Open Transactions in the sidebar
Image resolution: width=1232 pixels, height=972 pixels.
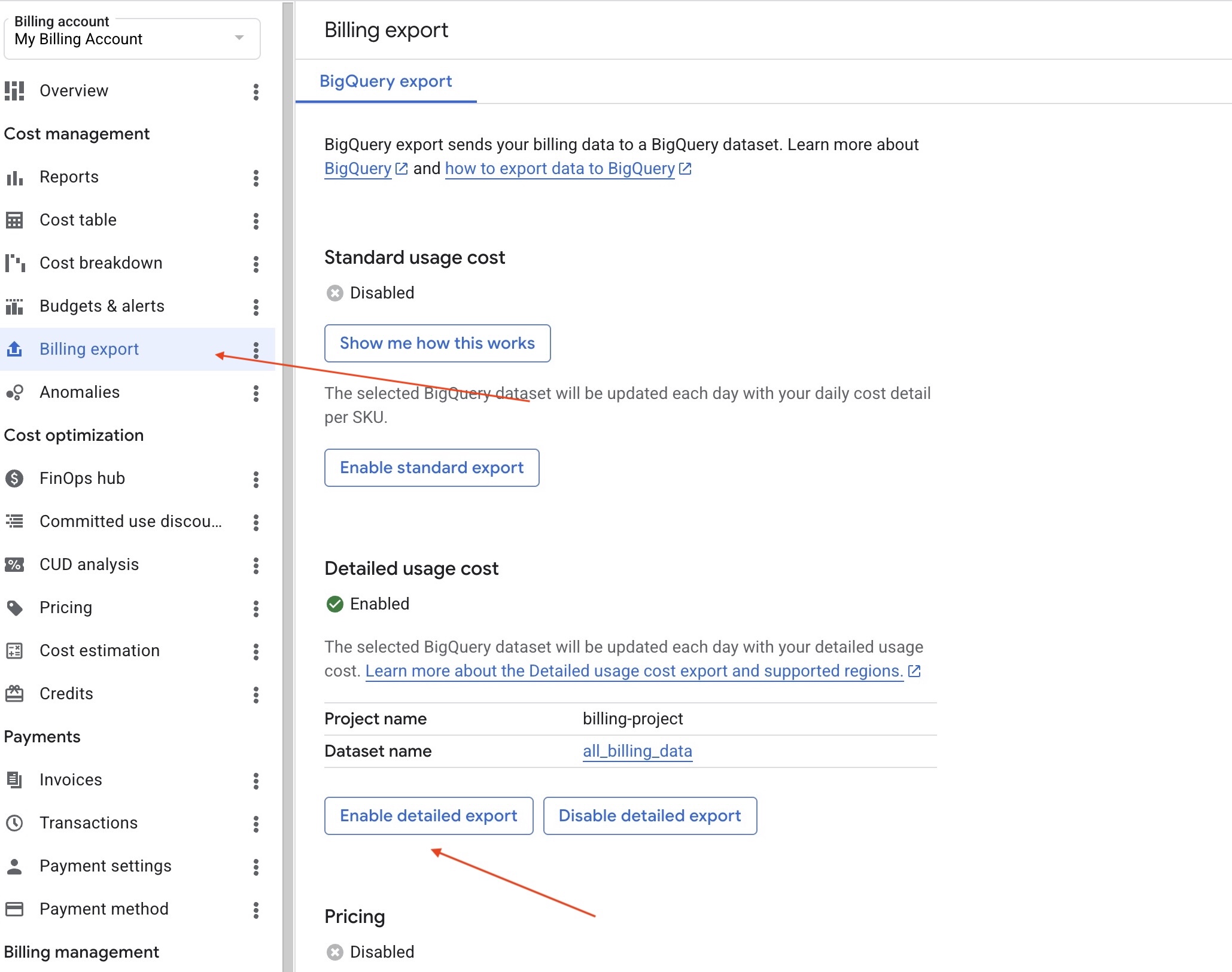(89, 823)
